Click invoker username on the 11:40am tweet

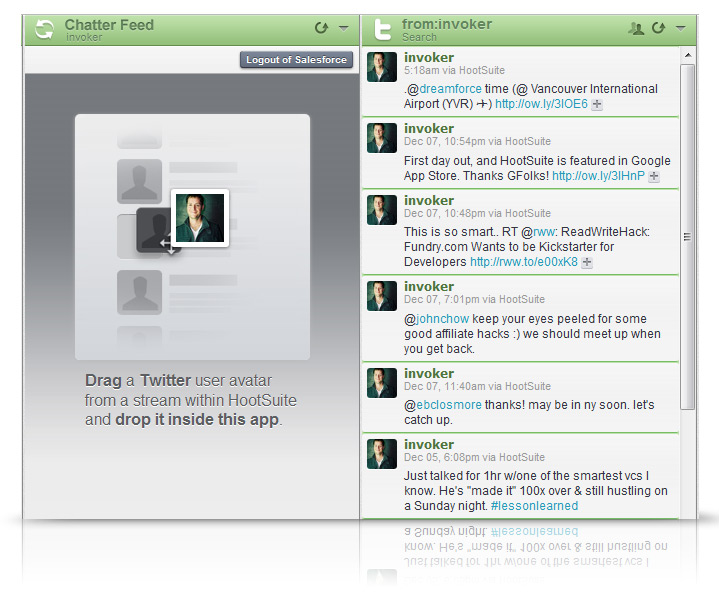coord(429,373)
